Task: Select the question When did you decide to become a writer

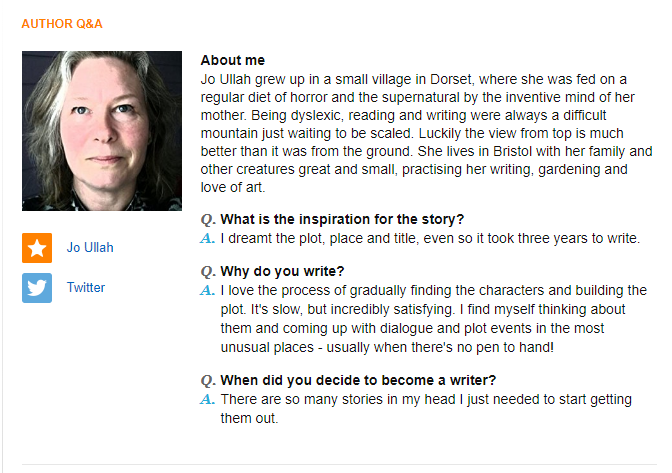Action: click(358, 380)
